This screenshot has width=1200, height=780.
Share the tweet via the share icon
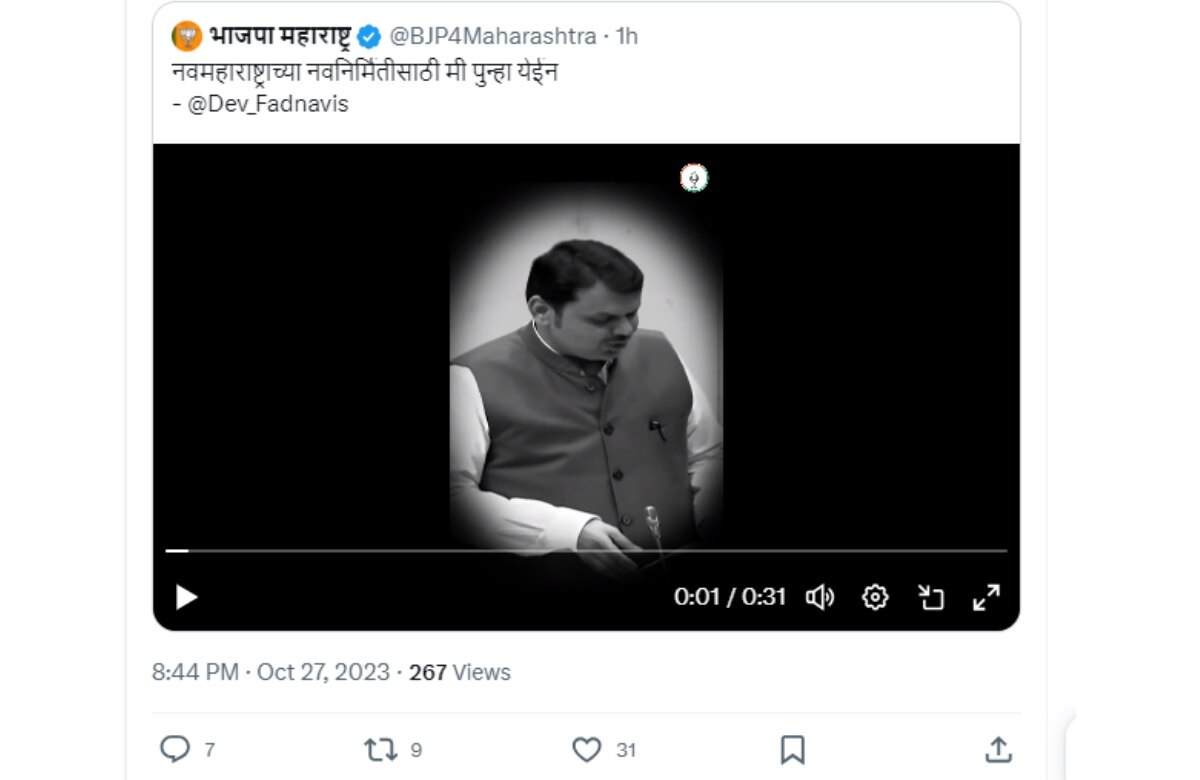coord(997,748)
